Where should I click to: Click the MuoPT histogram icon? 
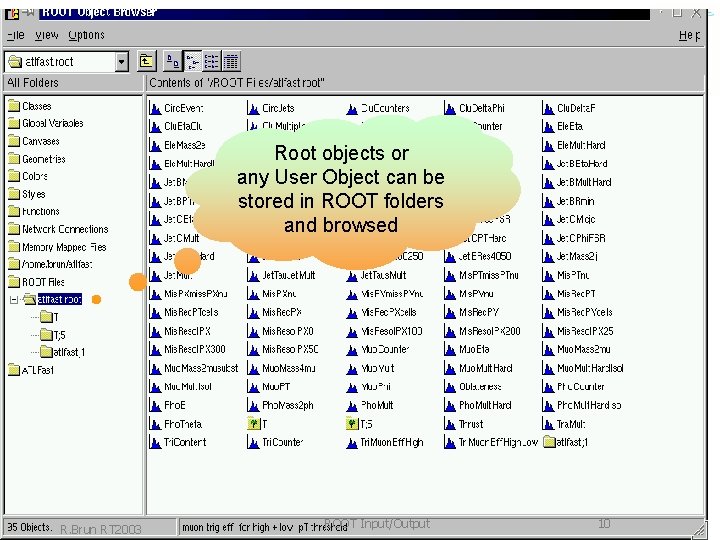(253, 387)
